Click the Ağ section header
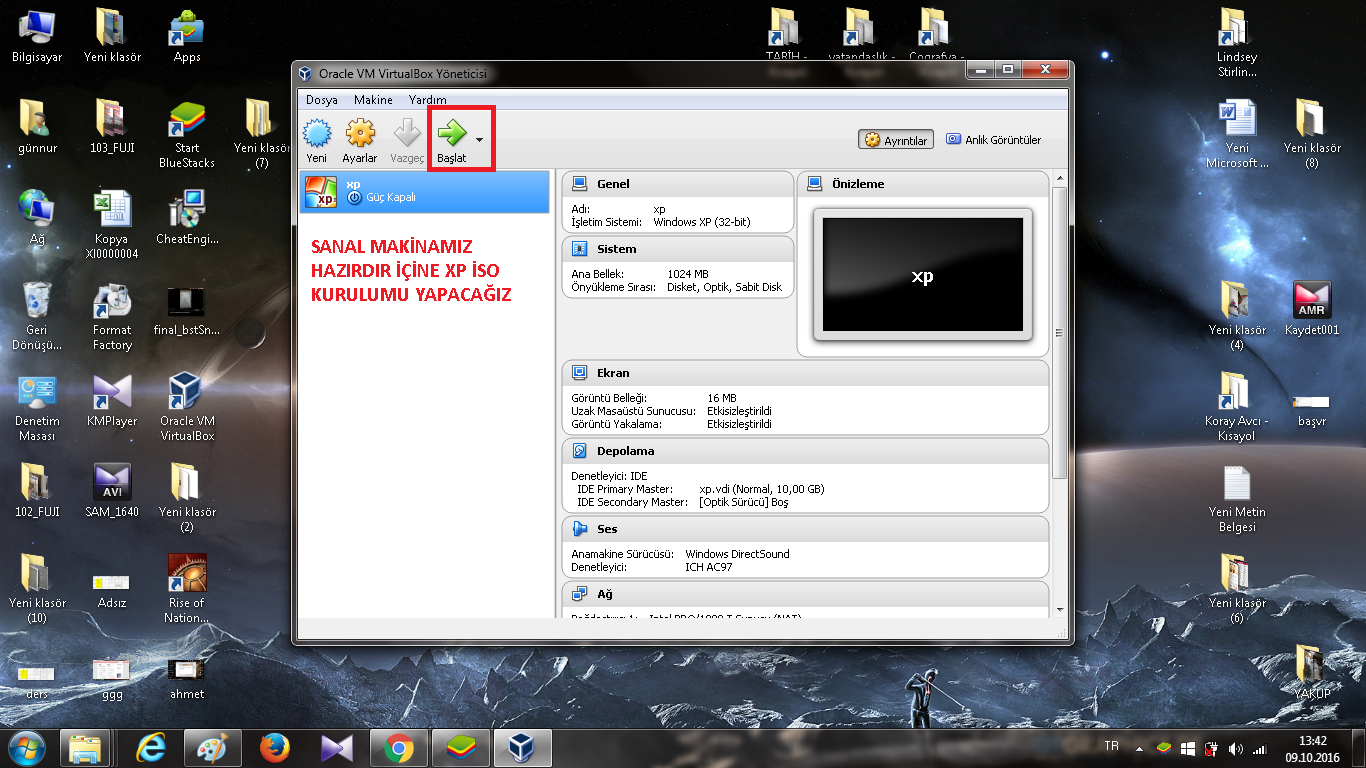Viewport: 1366px width, 768px height. point(805,594)
